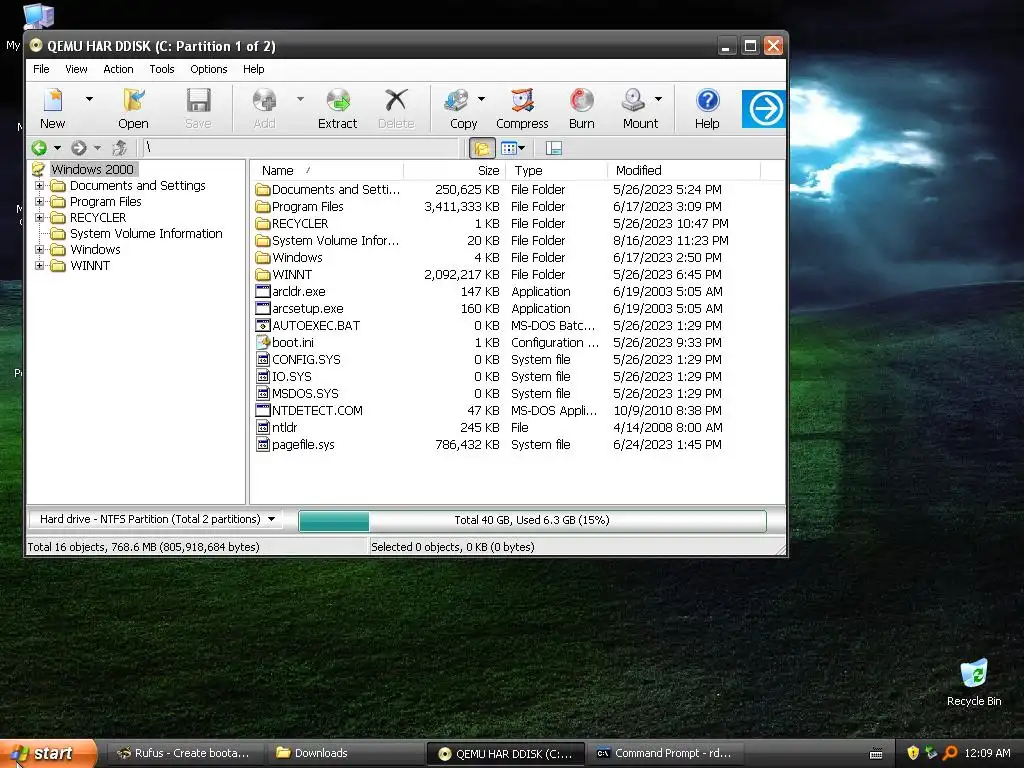This screenshot has width=1024, height=768.
Task: Sort by the Modified column header
Action: tap(684, 170)
